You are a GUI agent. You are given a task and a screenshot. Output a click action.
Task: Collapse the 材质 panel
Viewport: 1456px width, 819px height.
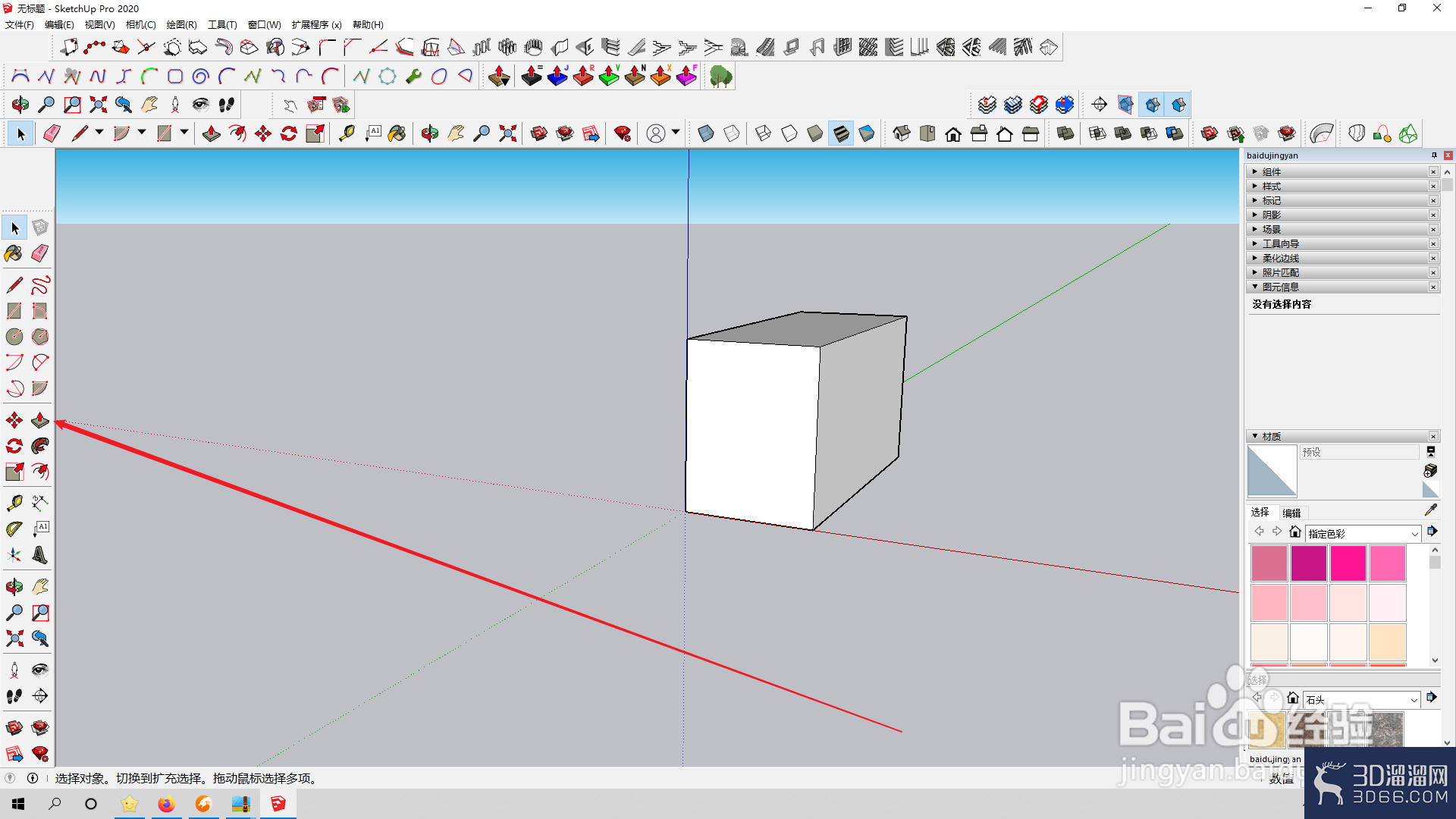tap(1342, 437)
